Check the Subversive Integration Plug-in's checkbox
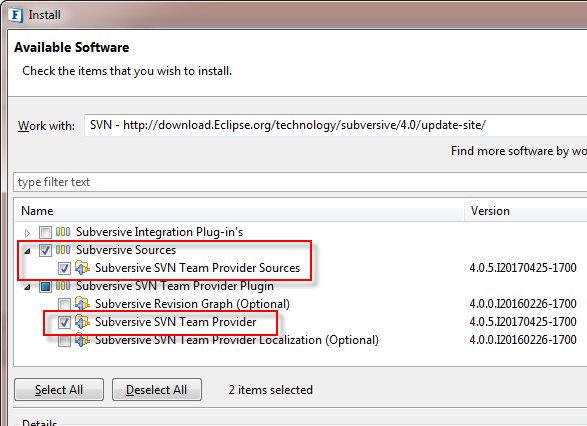587x426 pixels. 45,232
